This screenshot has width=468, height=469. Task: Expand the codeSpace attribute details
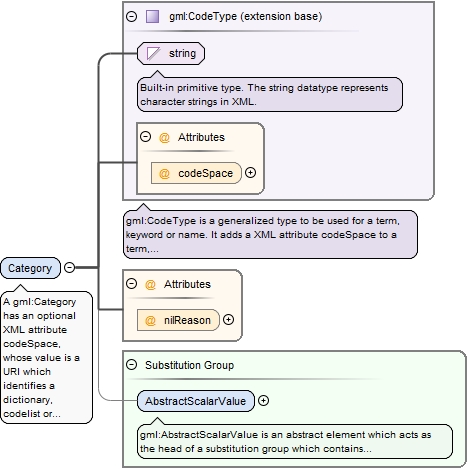[x=251, y=173]
